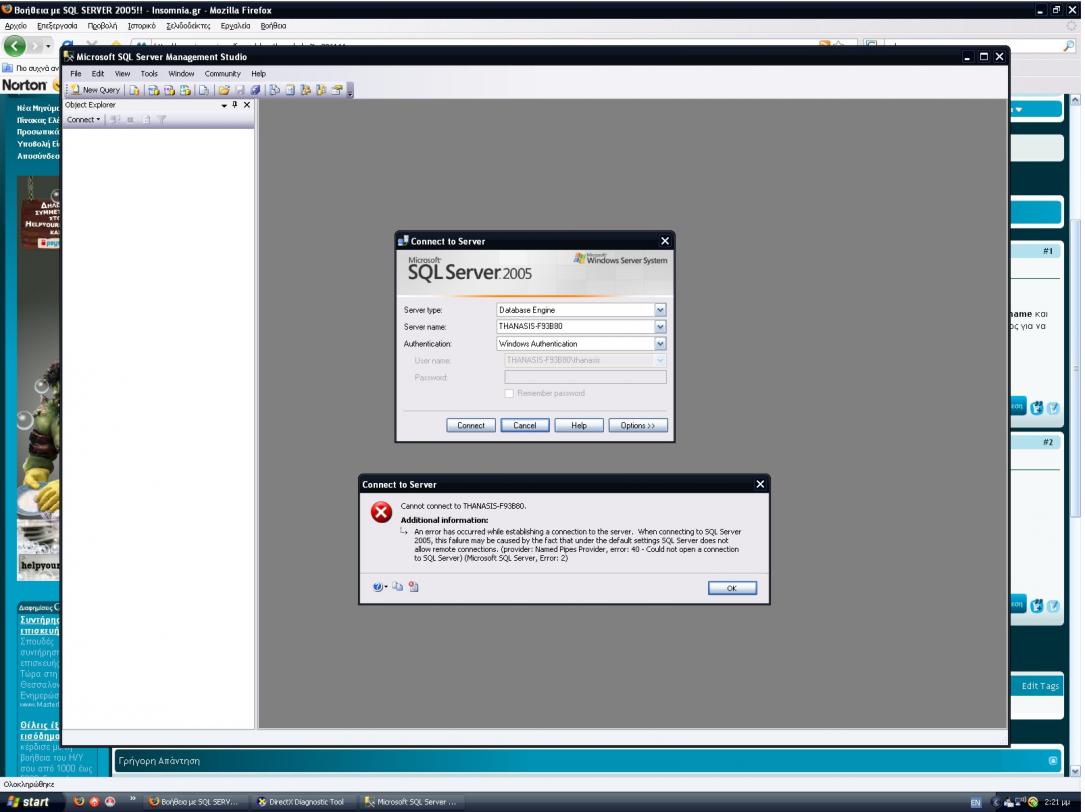
Task: Open the Window menu in Management Studio
Action: coord(181,73)
